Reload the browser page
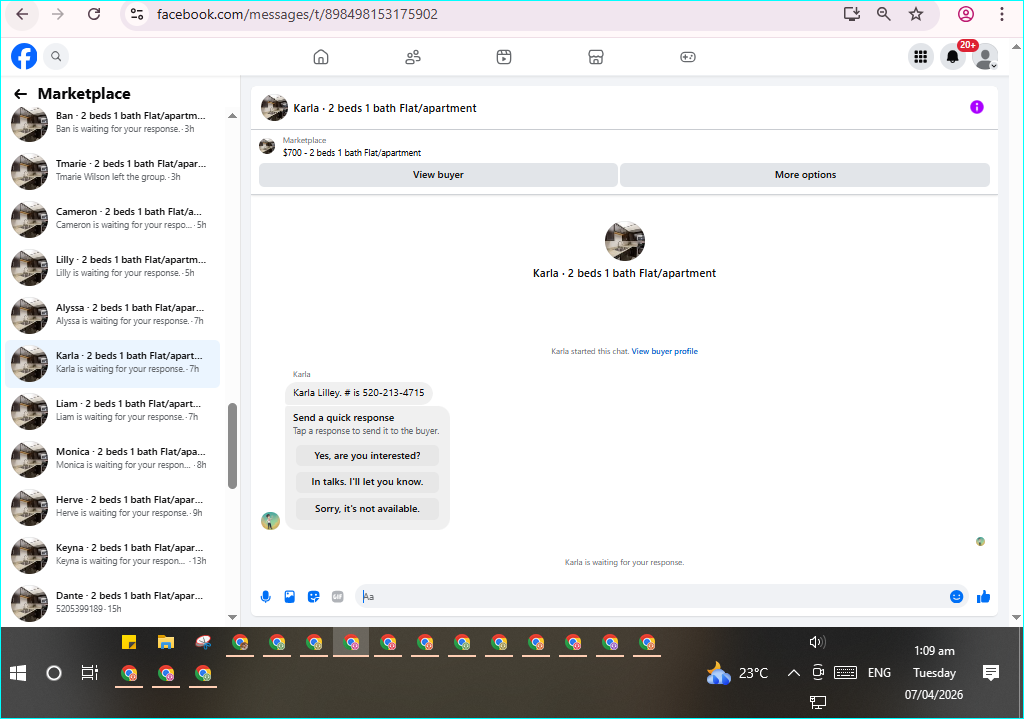Image resolution: width=1024 pixels, height=719 pixels. tap(94, 14)
